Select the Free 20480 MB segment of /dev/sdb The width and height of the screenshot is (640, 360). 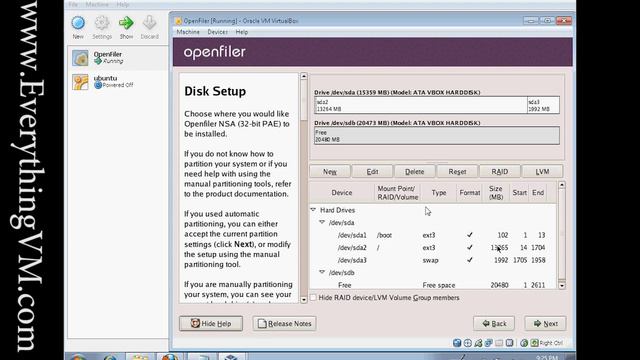(437, 136)
